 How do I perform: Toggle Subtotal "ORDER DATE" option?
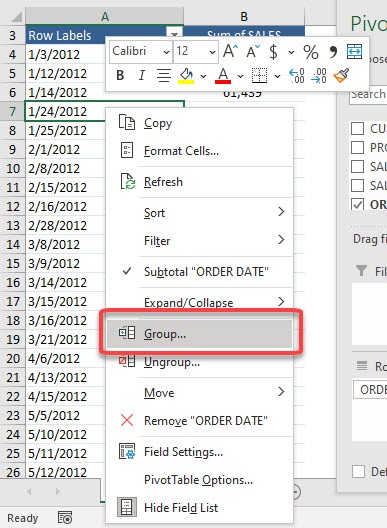tap(199, 271)
